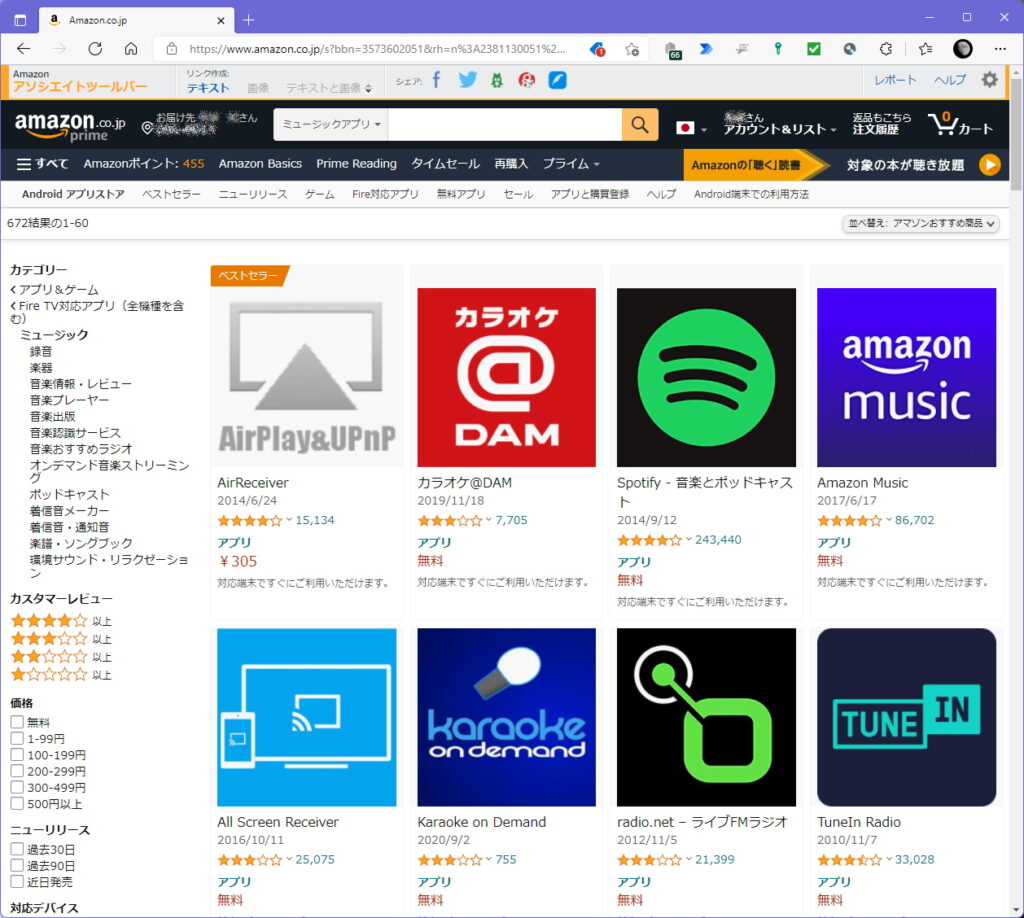Open the カラオケ@DAM app icon
The image size is (1024, 918).
507,377
